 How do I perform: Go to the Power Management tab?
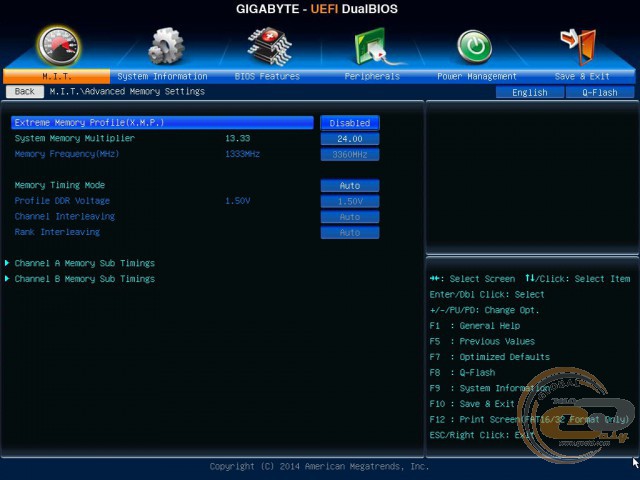(x=477, y=76)
